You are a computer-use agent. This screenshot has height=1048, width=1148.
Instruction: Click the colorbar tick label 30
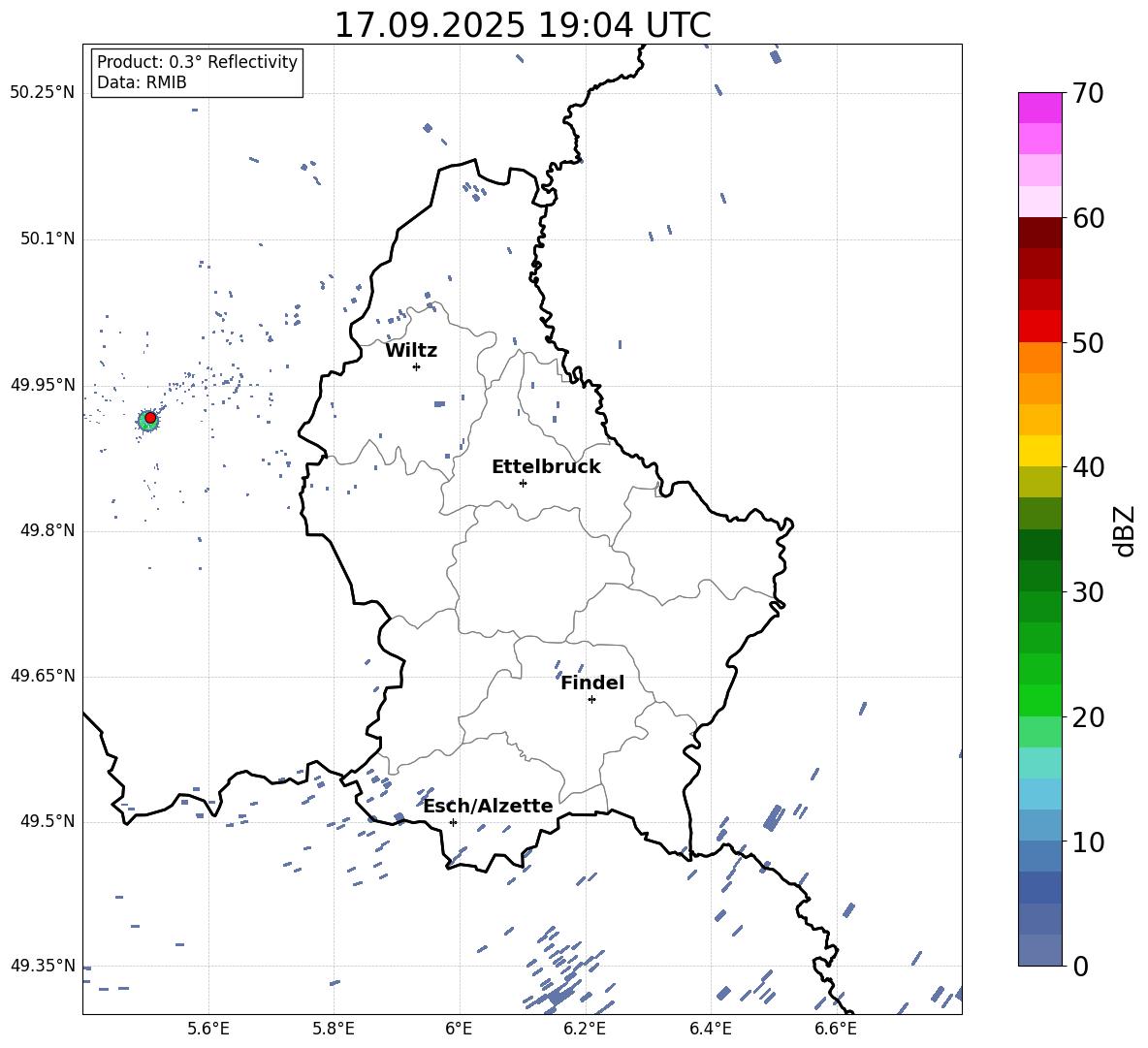pyautogui.click(x=1087, y=592)
